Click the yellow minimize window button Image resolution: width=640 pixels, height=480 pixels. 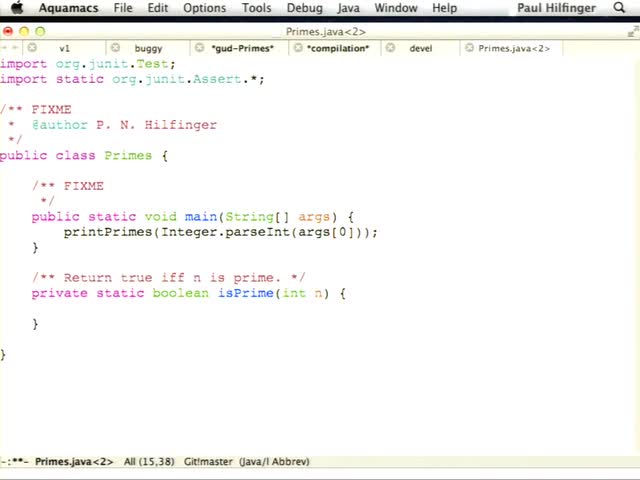pyautogui.click(x=24, y=31)
